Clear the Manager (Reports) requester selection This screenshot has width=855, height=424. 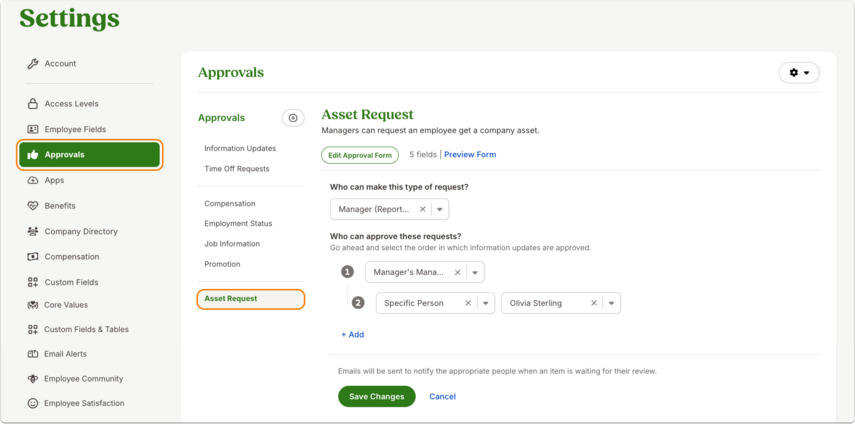[x=422, y=209]
